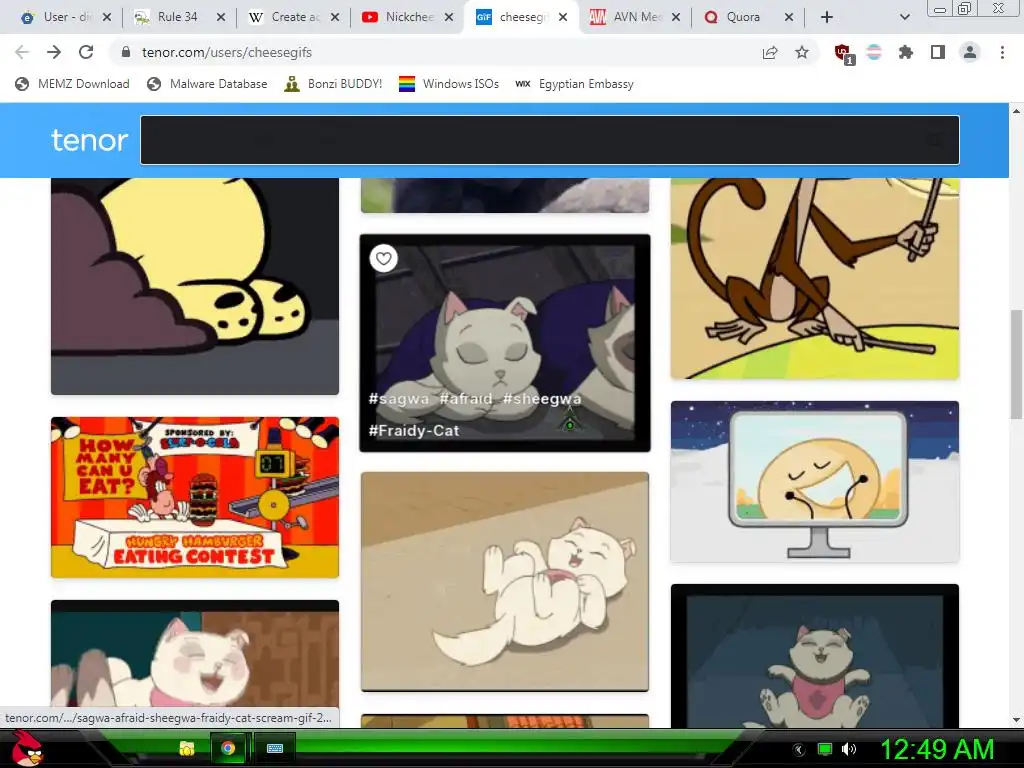Expand hidden system tray icons

(x=798, y=749)
